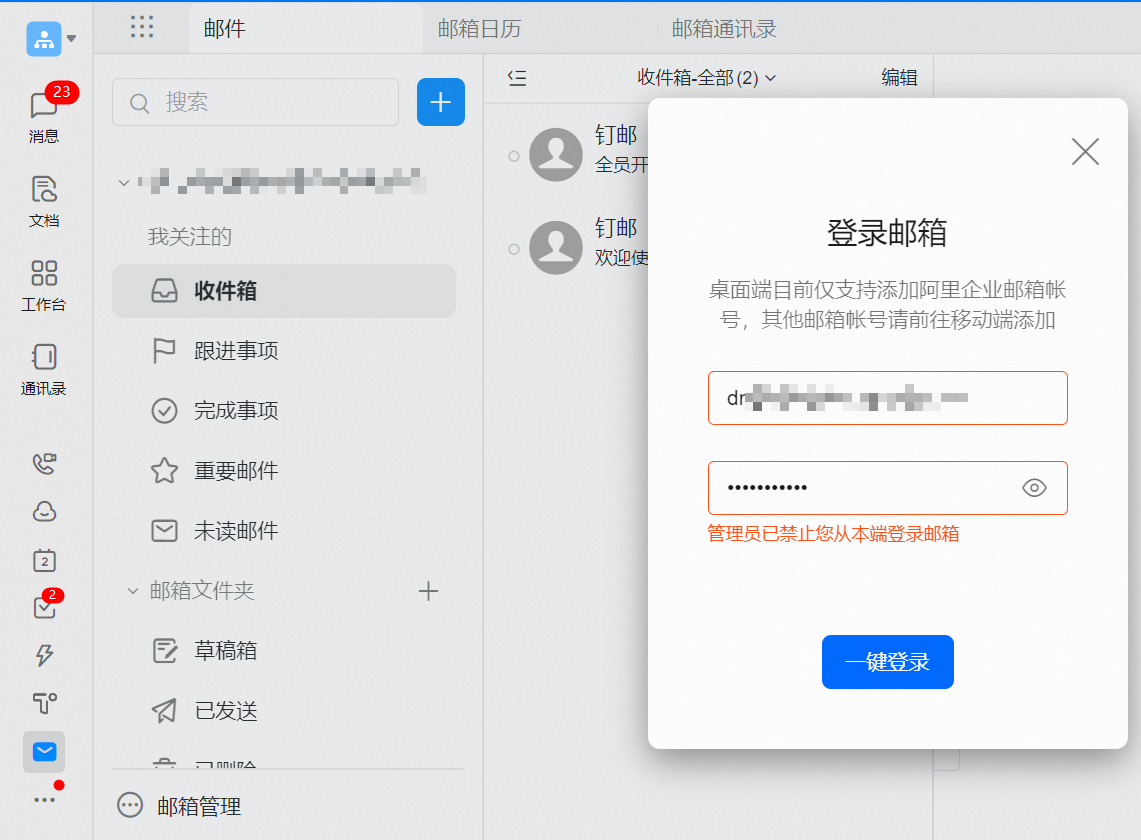Open the organization switcher icon
1141x840 pixels.
[x=44, y=39]
